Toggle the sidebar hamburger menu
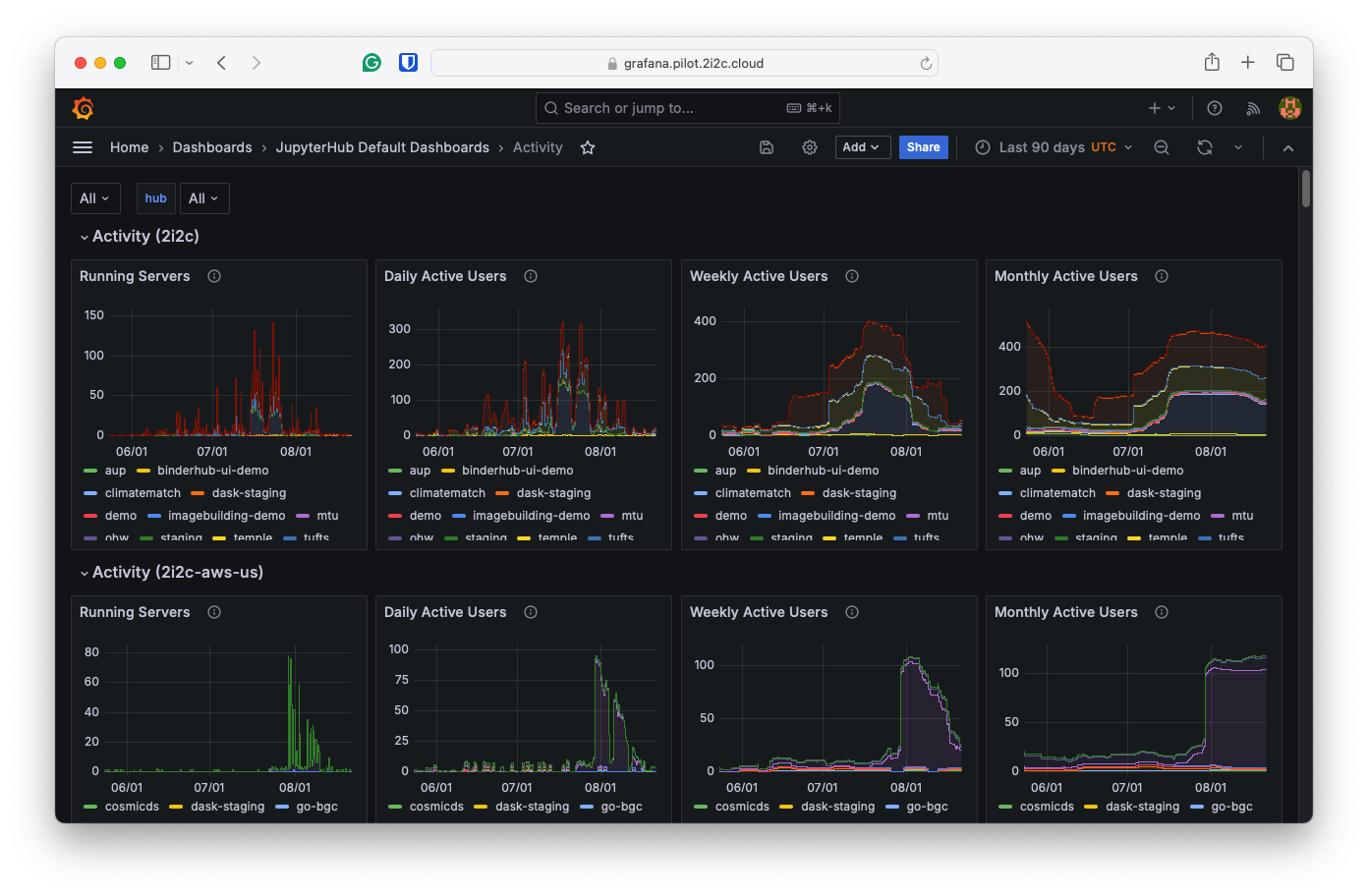This screenshot has height=896, width=1368. click(83, 147)
